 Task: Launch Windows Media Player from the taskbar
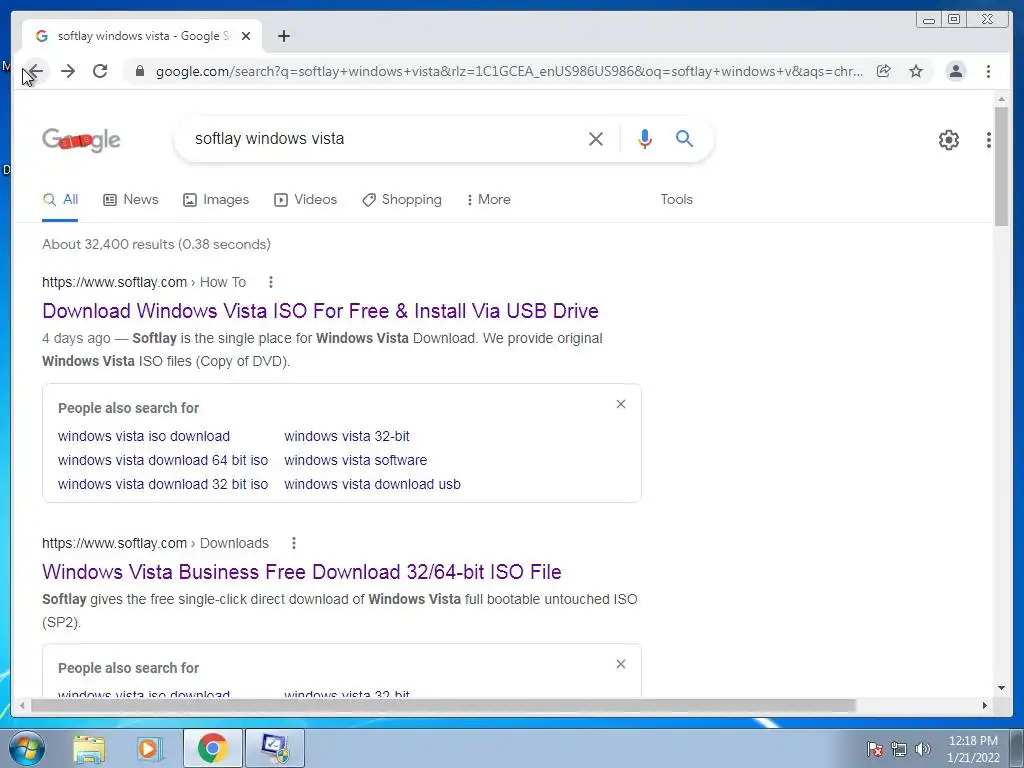(x=150, y=748)
